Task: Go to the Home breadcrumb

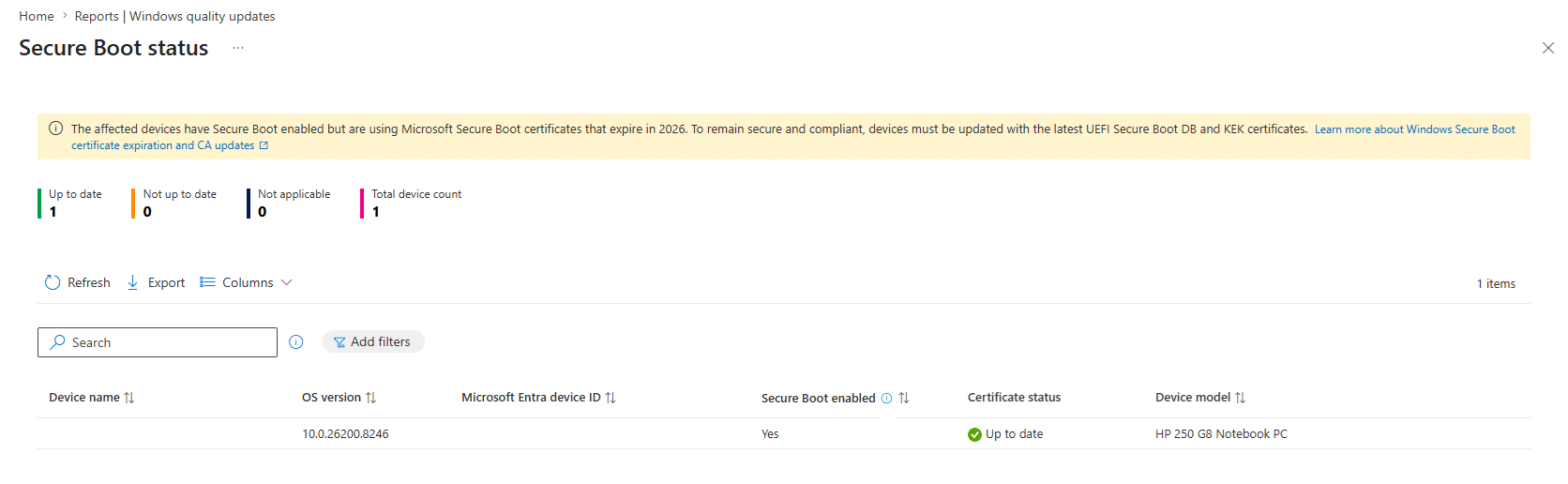Action: tap(37, 16)
